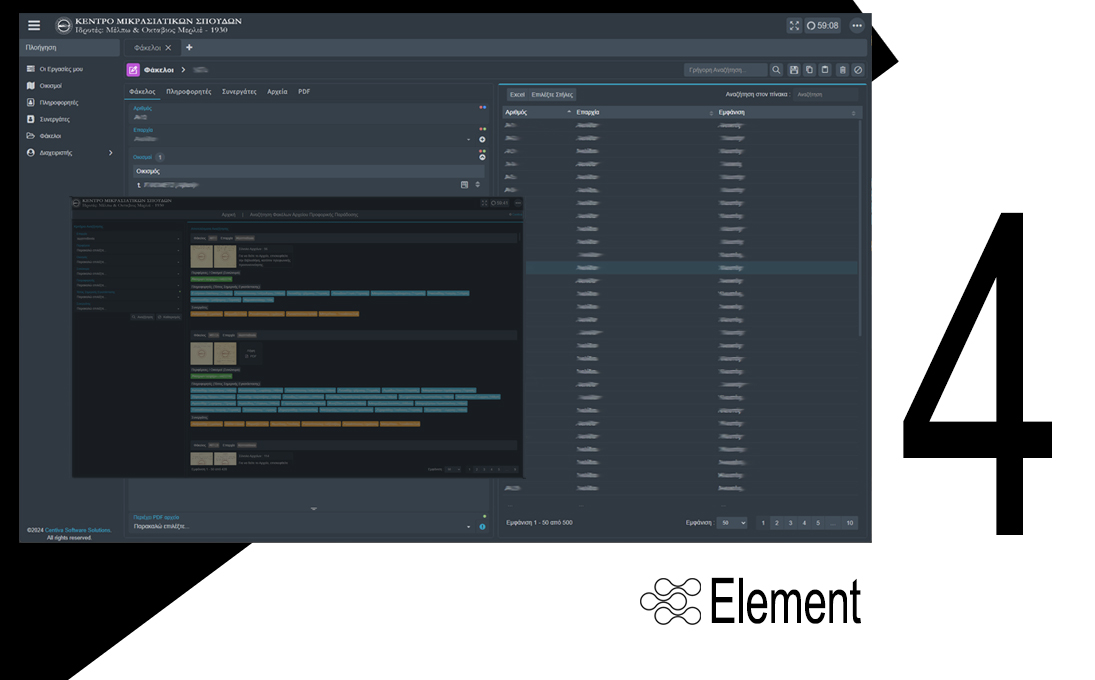The height and width of the screenshot is (680, 1095).
Task: Open the hamburger navigation menu
Action: click(34, 25)
